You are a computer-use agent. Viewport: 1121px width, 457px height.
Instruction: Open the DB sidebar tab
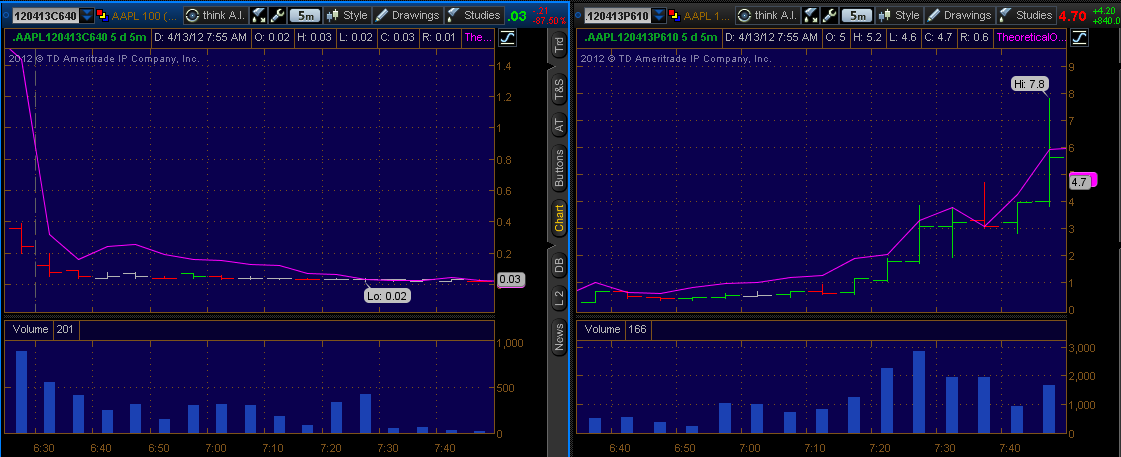(558, 267)
